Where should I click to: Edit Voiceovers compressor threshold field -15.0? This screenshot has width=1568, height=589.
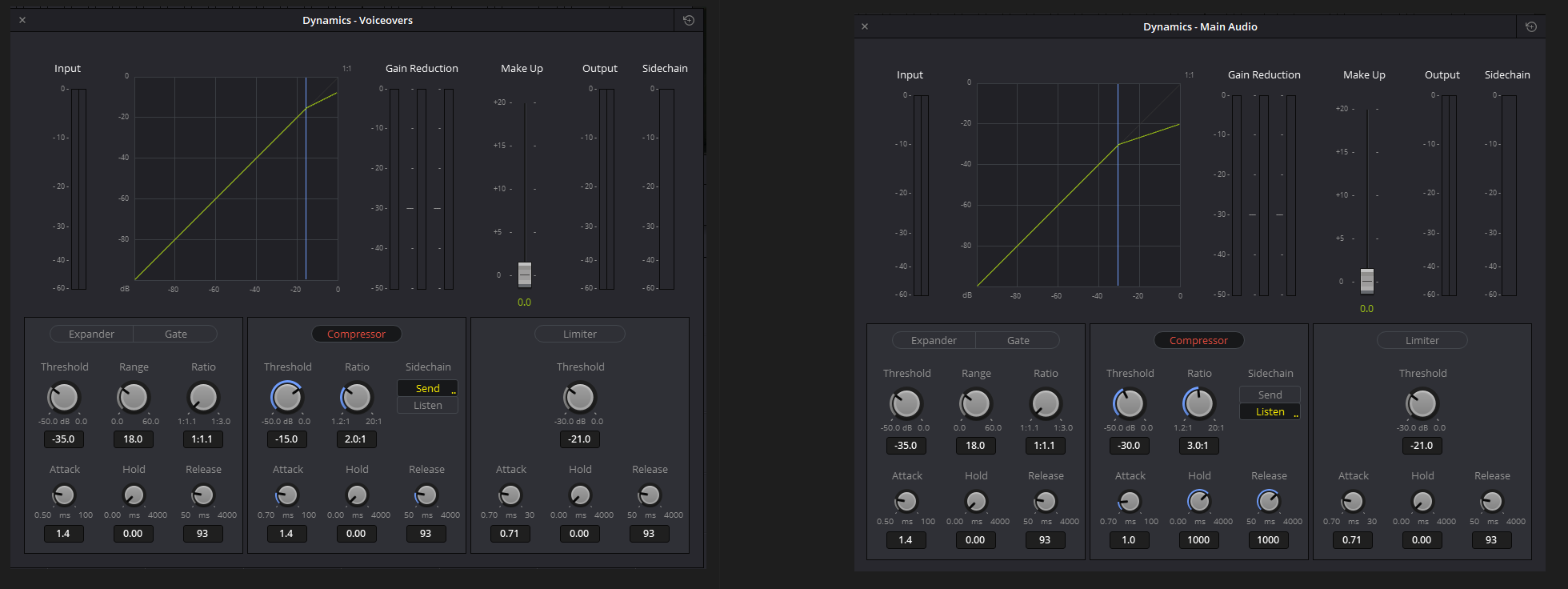[286, 439]
